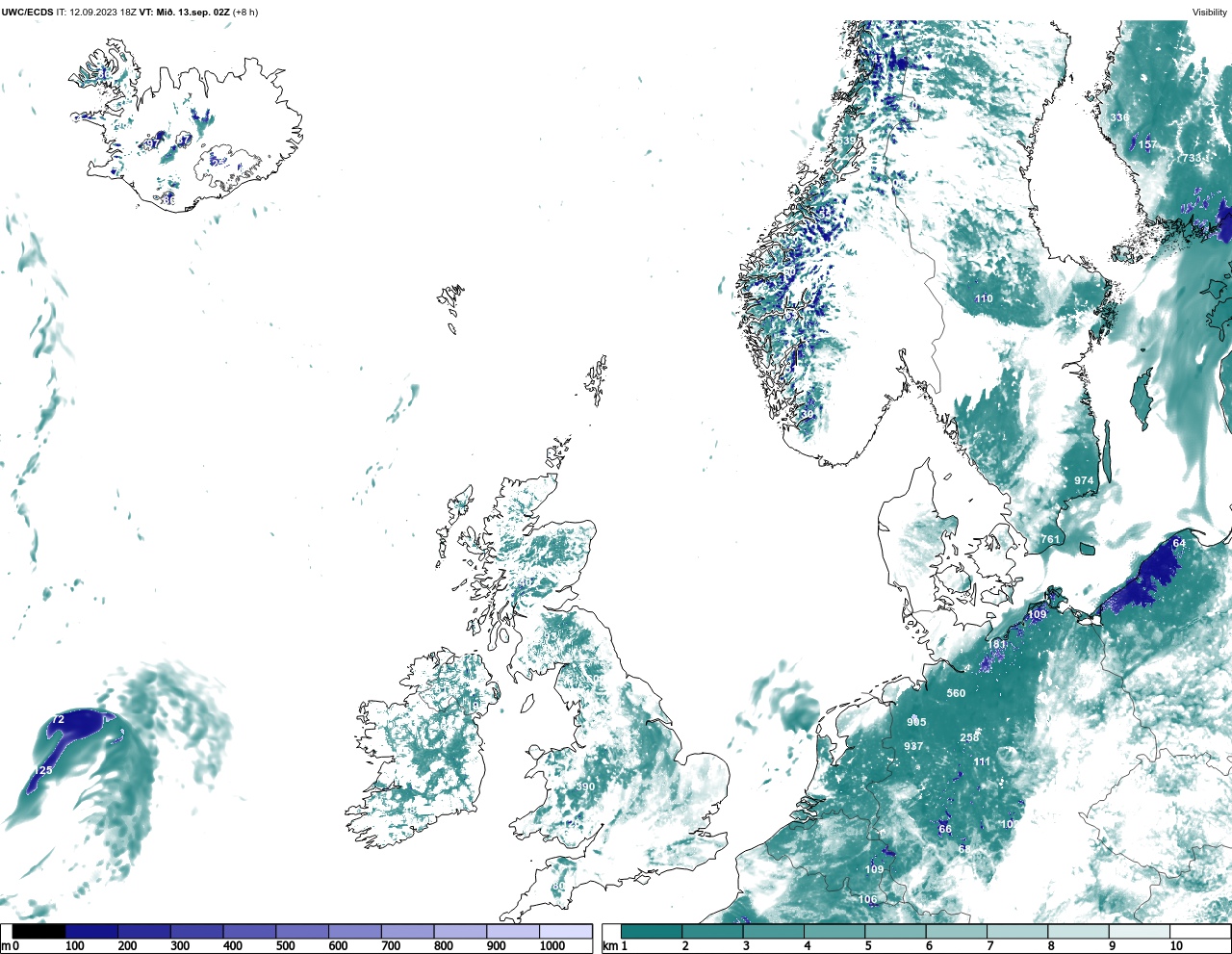Click the 600–700 m legend swatch

(354, 932)
